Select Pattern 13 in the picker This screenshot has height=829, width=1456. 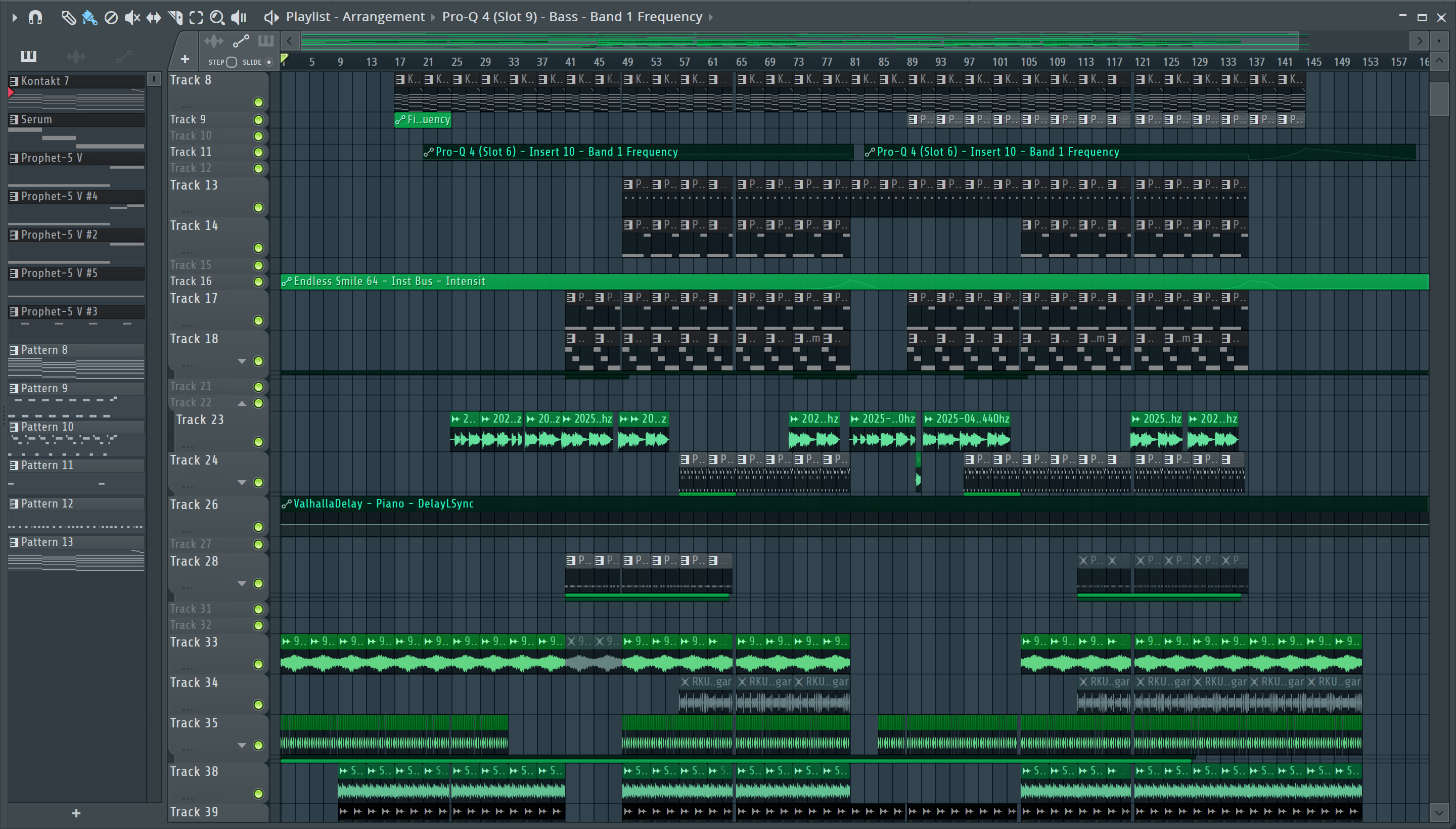76,542
